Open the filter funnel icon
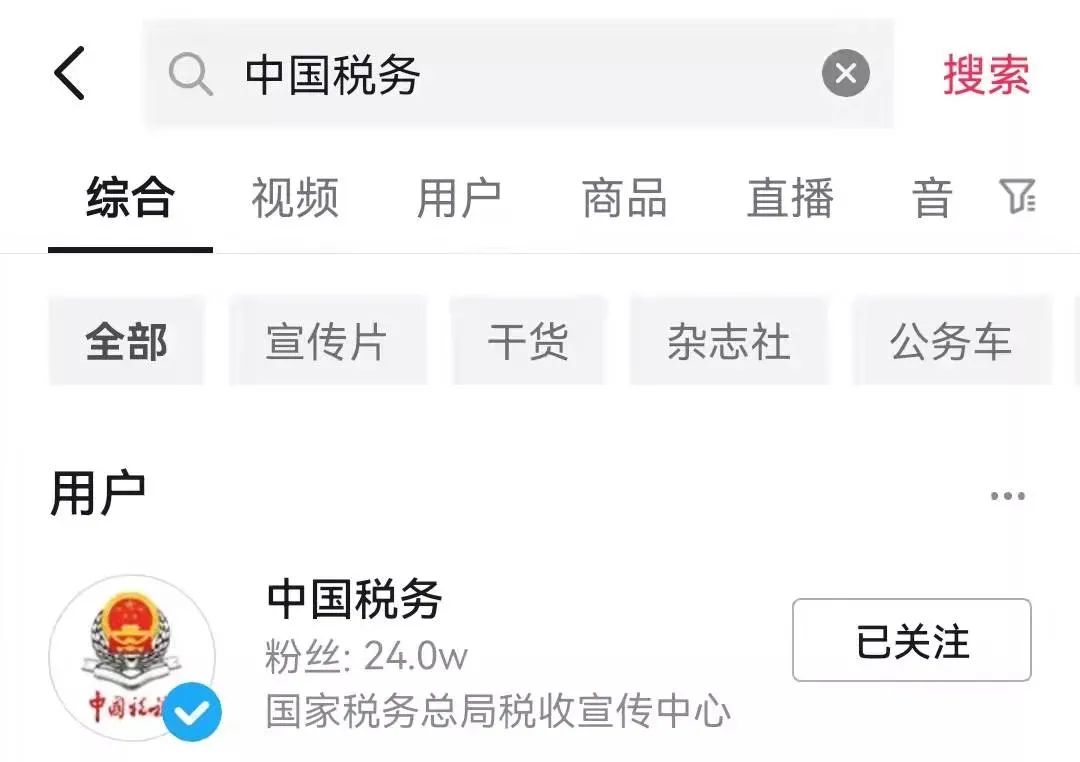The height and width of the screenshot is (762, 1080). click(x=1017, y=196)
